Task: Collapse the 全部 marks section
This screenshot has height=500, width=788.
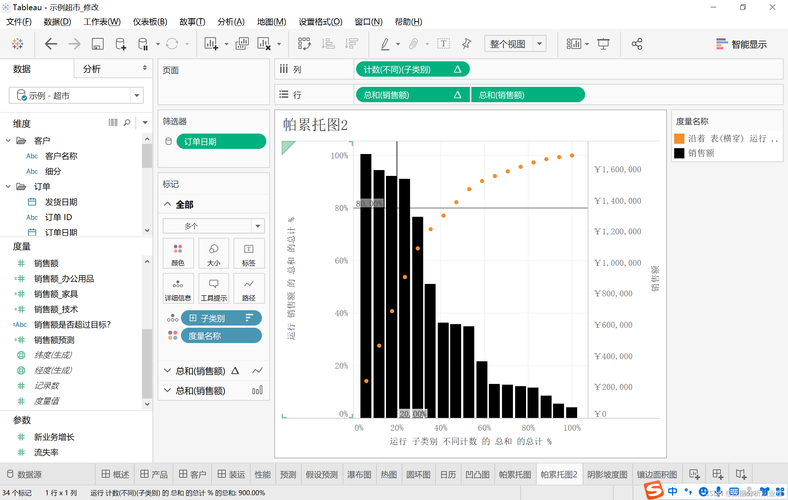Action: click(167, 204)
